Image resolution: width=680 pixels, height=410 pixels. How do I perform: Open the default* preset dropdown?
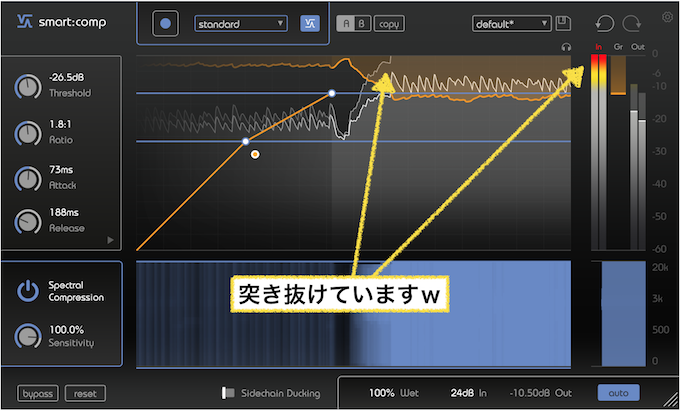(x=511, y=24)
